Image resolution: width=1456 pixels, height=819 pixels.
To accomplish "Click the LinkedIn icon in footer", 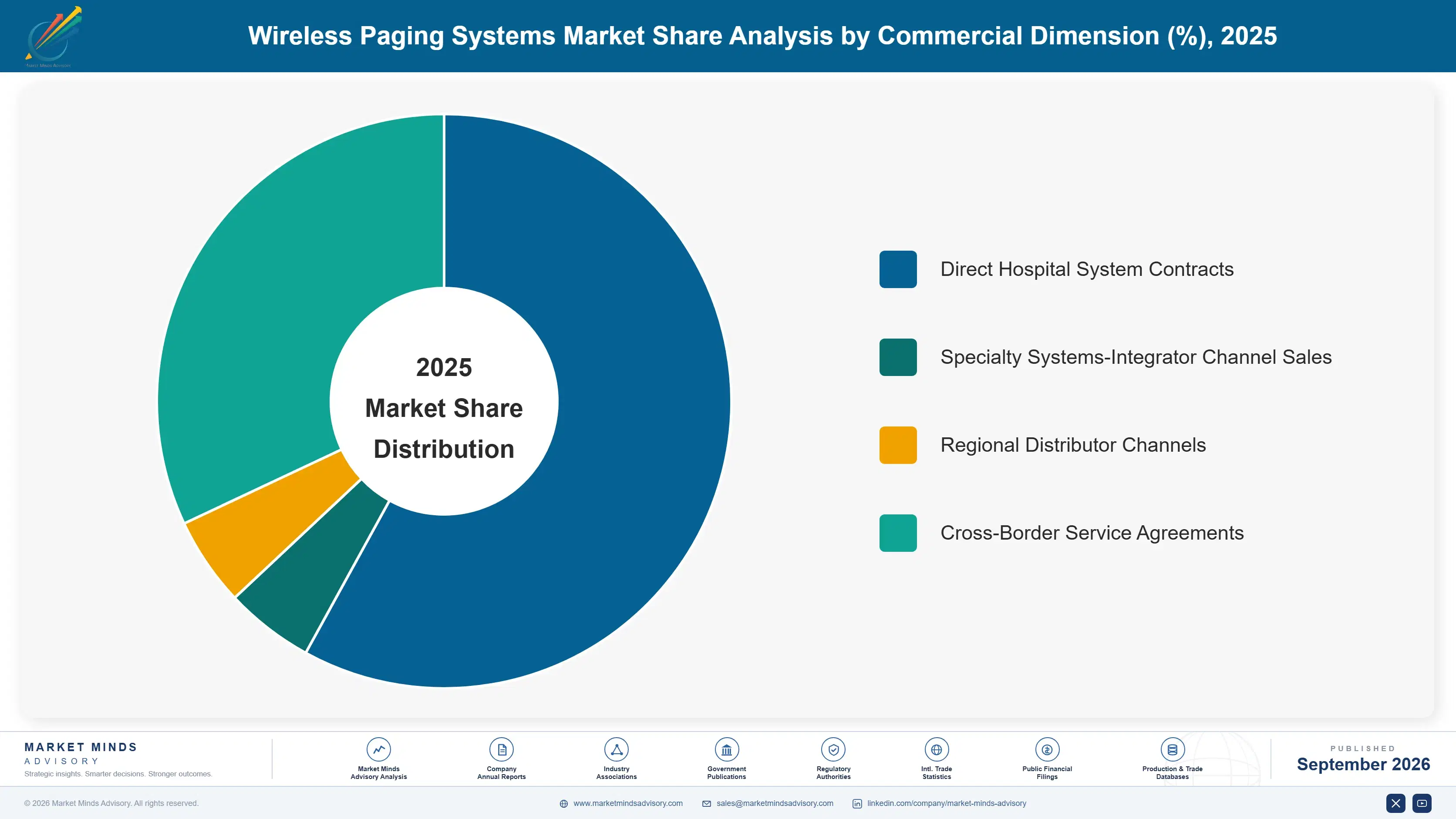I will coord(857,804).
